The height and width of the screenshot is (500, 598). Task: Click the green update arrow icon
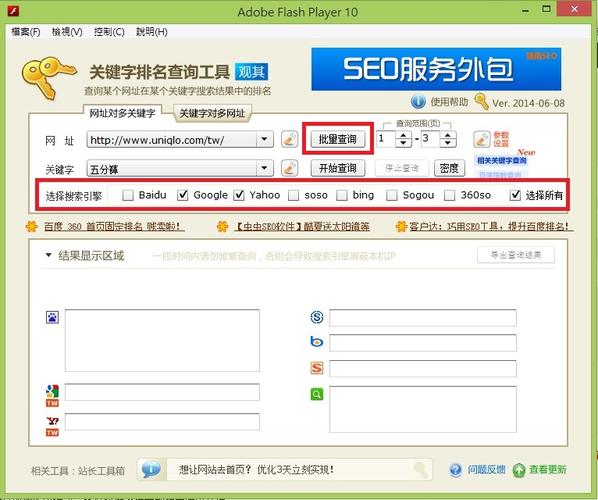pos(519,470)
